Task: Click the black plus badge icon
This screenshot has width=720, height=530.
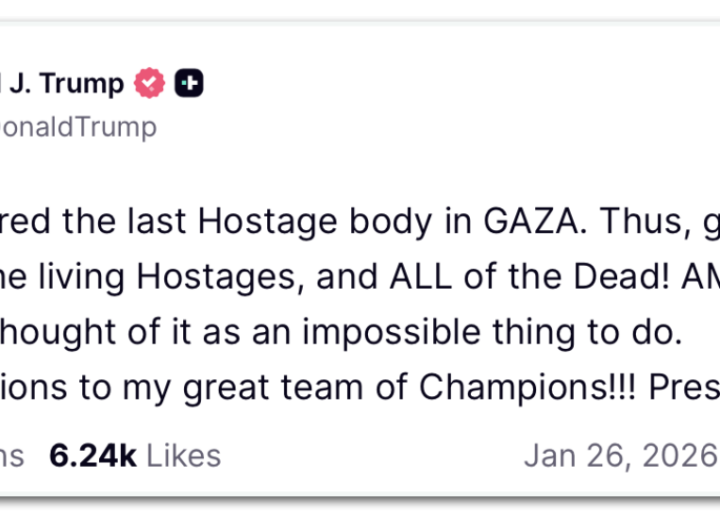Action: (190, 84)
